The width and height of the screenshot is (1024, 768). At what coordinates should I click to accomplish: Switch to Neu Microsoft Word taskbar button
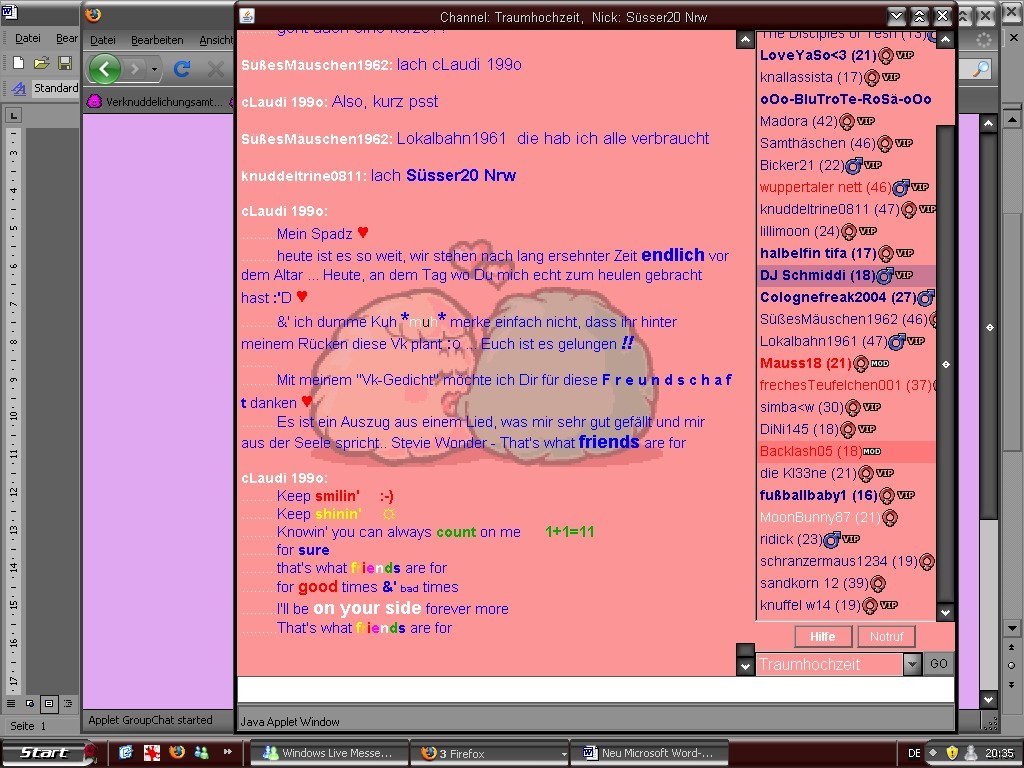click(650, 753)
